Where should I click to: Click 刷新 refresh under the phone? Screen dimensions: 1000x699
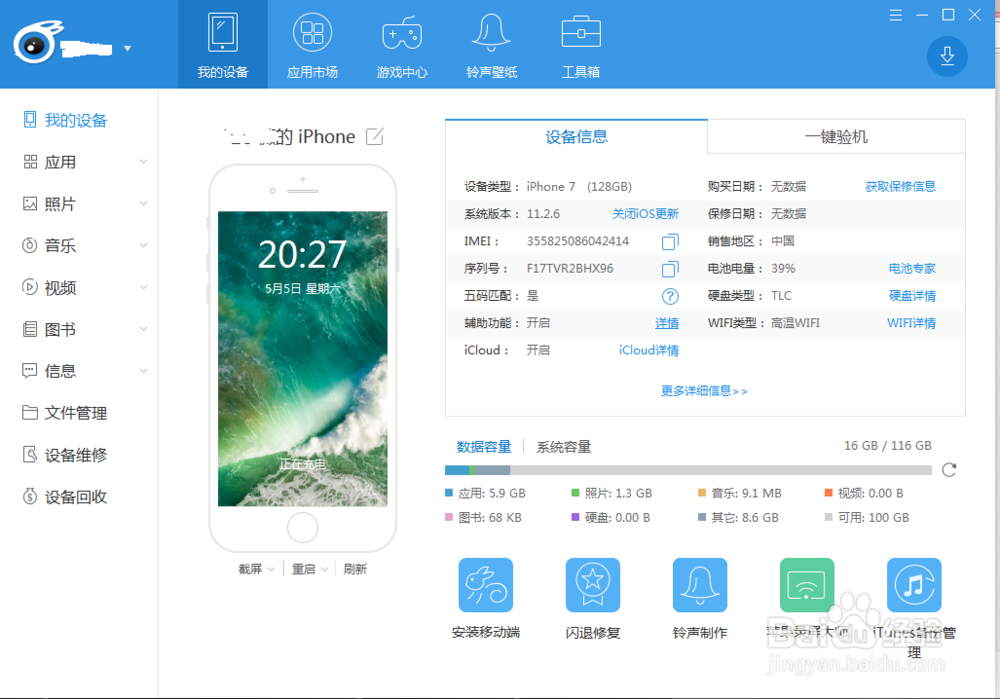pos(355,569)
